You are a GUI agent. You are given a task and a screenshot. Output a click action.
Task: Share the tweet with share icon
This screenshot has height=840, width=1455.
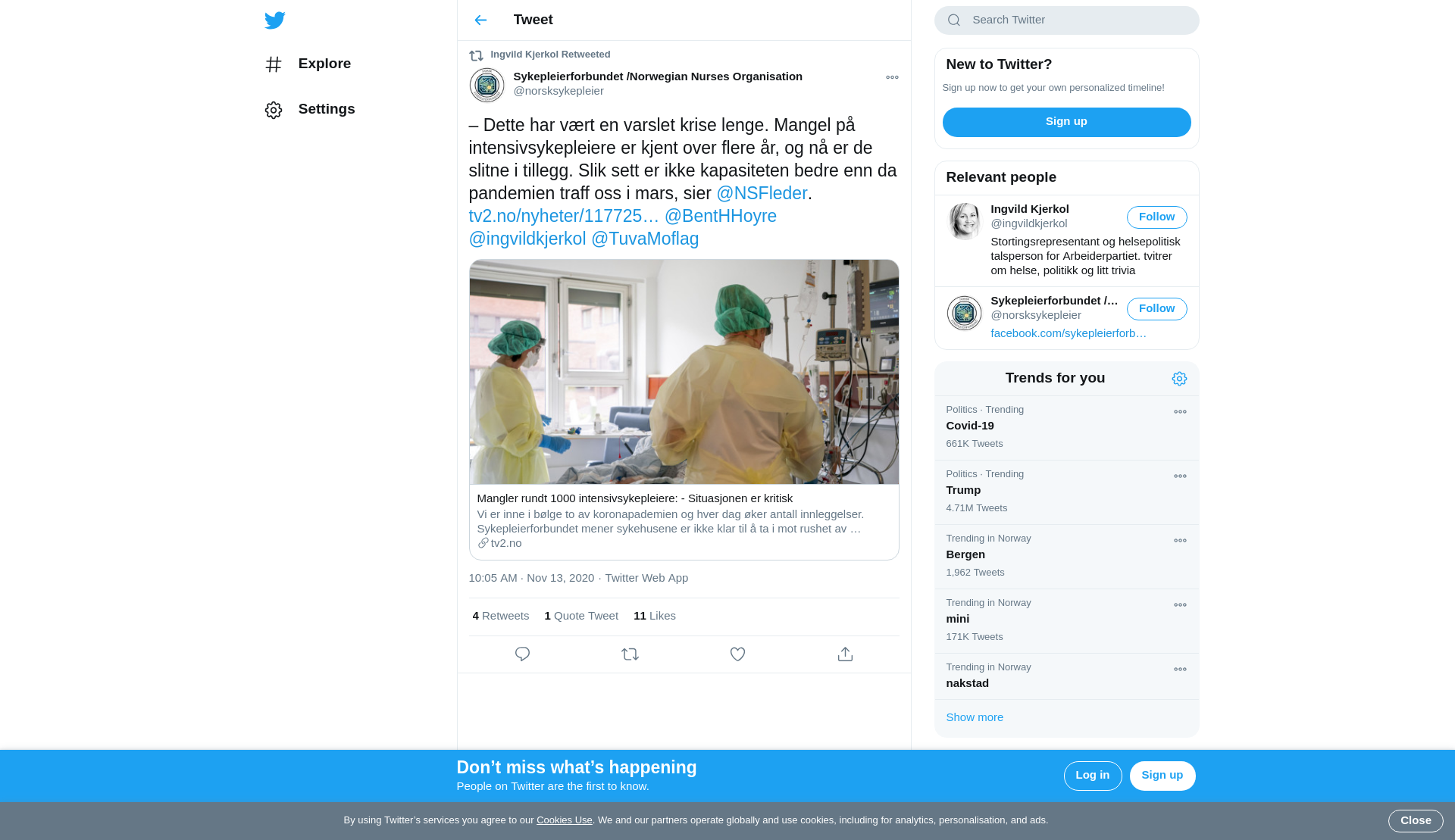[845, 654]
